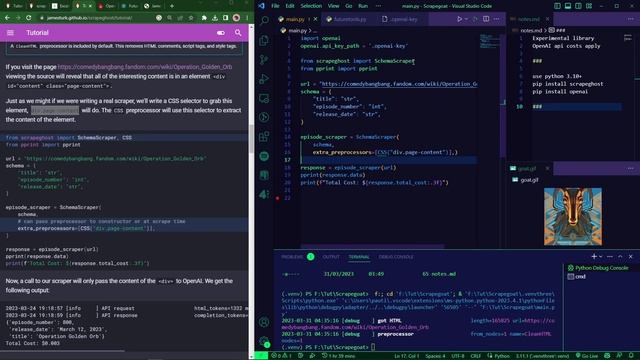Bookmark the page with the star icon

(191, 18)
